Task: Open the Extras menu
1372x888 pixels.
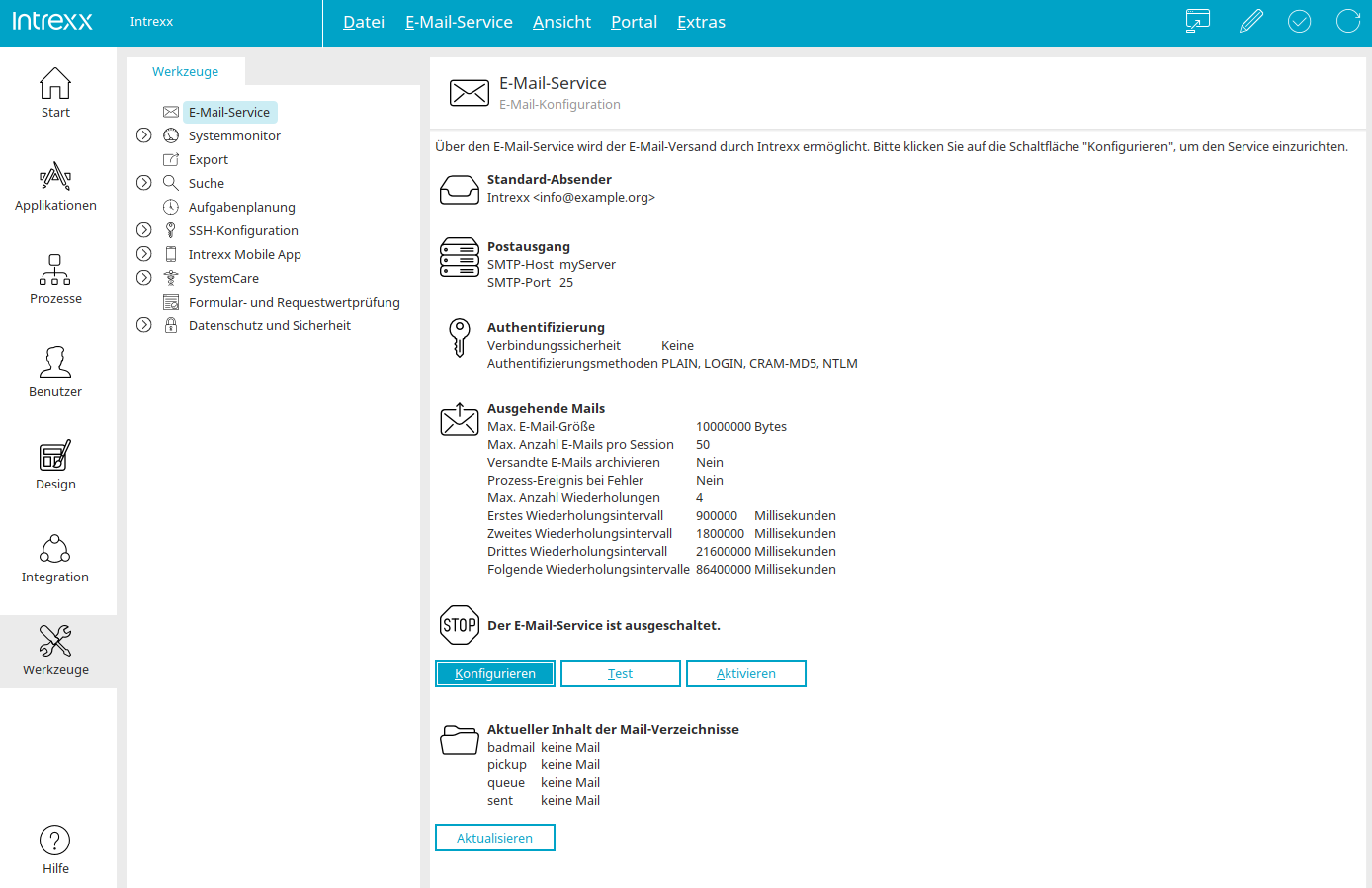Action: coord(701,22)
